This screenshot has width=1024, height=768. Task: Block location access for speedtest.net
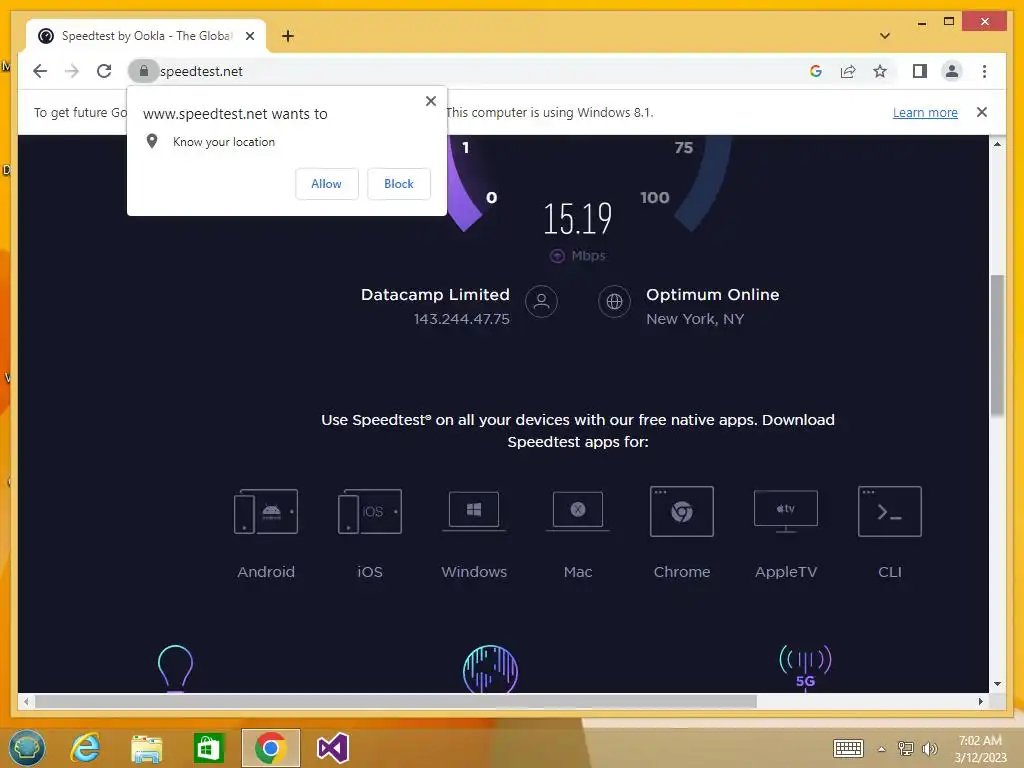pyautogui.click(x=398, y=184)
